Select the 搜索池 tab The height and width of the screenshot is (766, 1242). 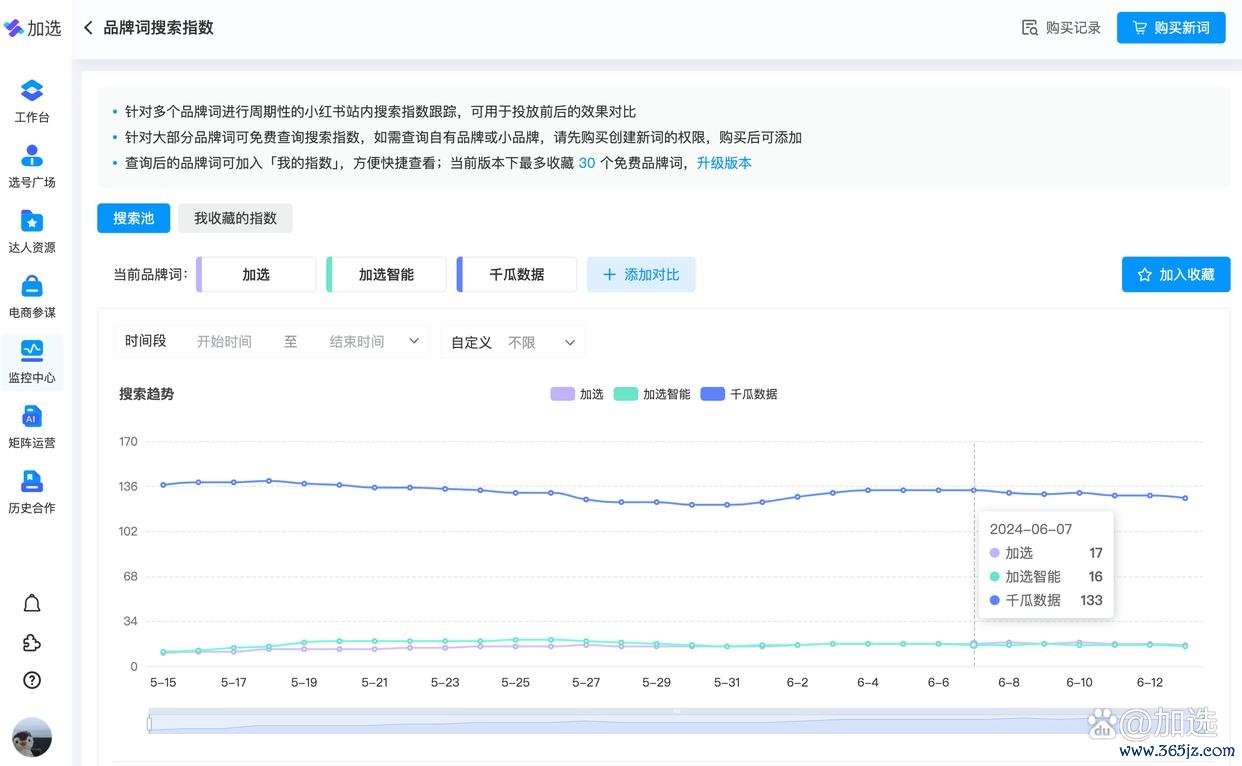pos(133,218)
